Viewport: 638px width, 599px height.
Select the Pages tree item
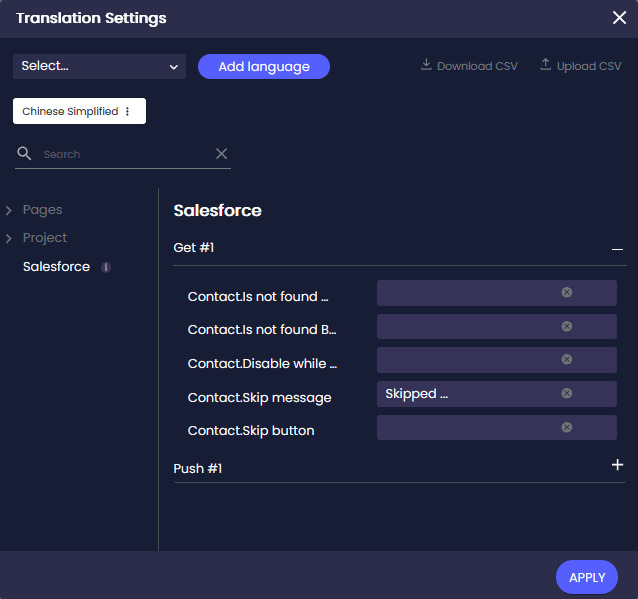42,210
